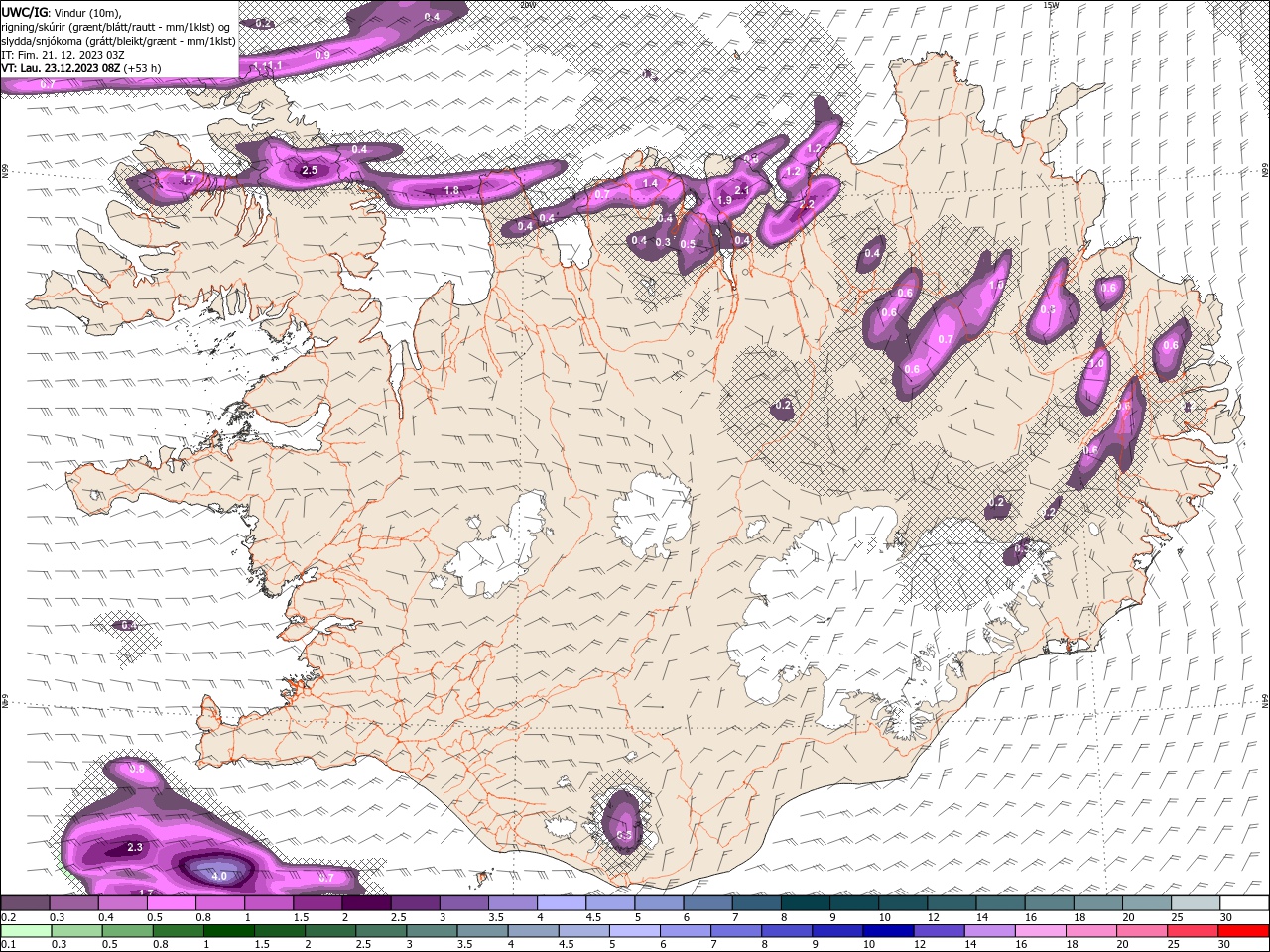Select the 'IT: Fim. 21. 12. 2023 03Z' line
Screen dimensions: 1270x952
63,55
